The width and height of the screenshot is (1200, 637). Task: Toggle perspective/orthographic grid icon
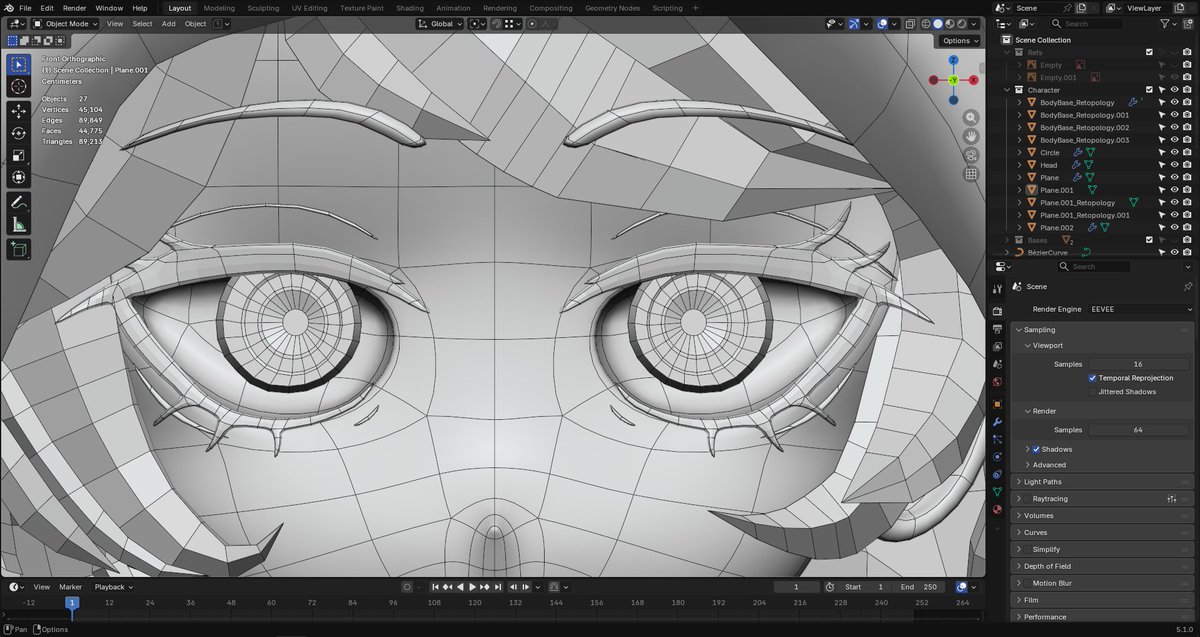click(970, 174)
